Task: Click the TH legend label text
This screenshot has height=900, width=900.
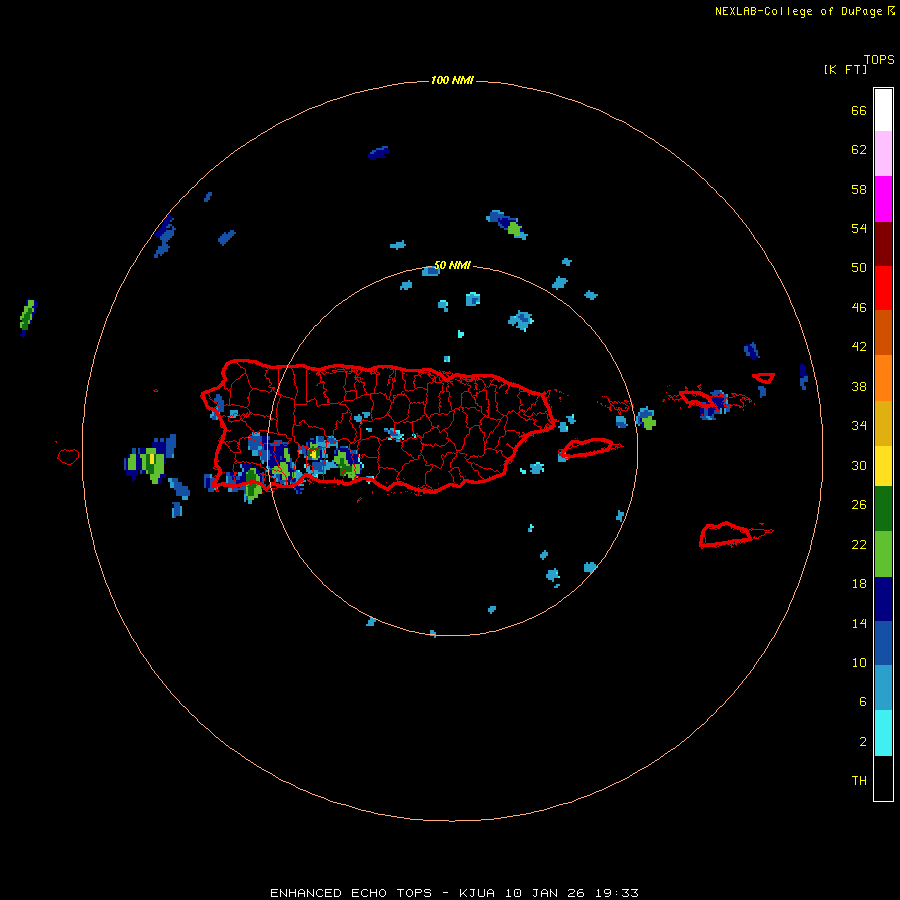Action: coord(859,781)
